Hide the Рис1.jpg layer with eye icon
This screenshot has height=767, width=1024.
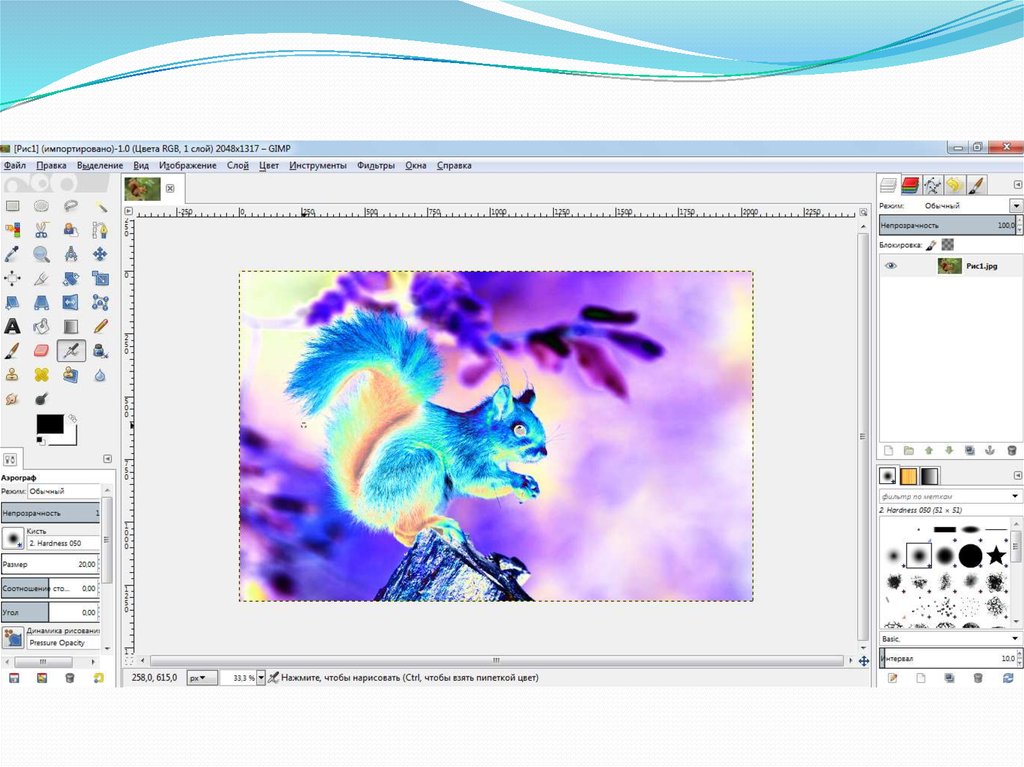pyautogui.click(x=891, y=266)
